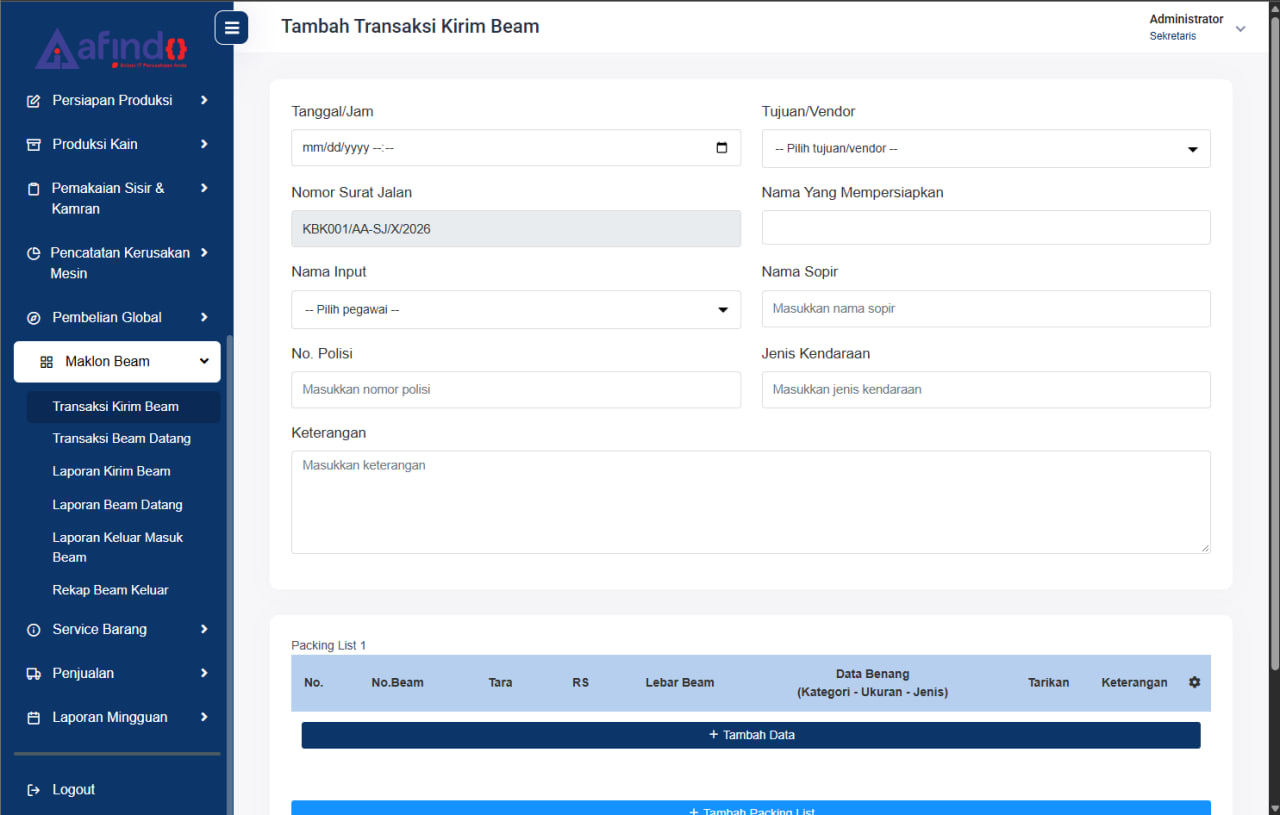1280x815 pixels.
Task: Click the Pemakaian Sisir & Kamran clipboard icon
Action: point(33,189)
